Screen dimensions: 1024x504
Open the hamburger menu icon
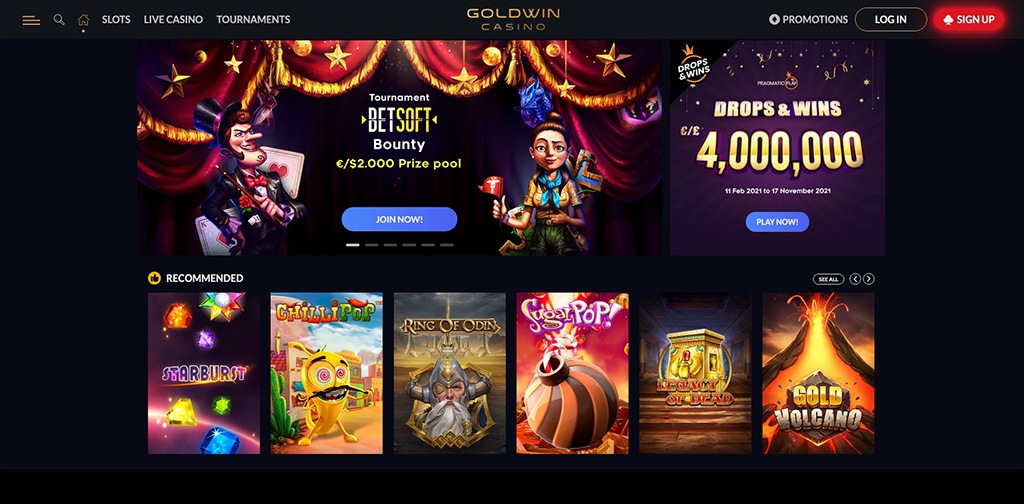point(31,20)
